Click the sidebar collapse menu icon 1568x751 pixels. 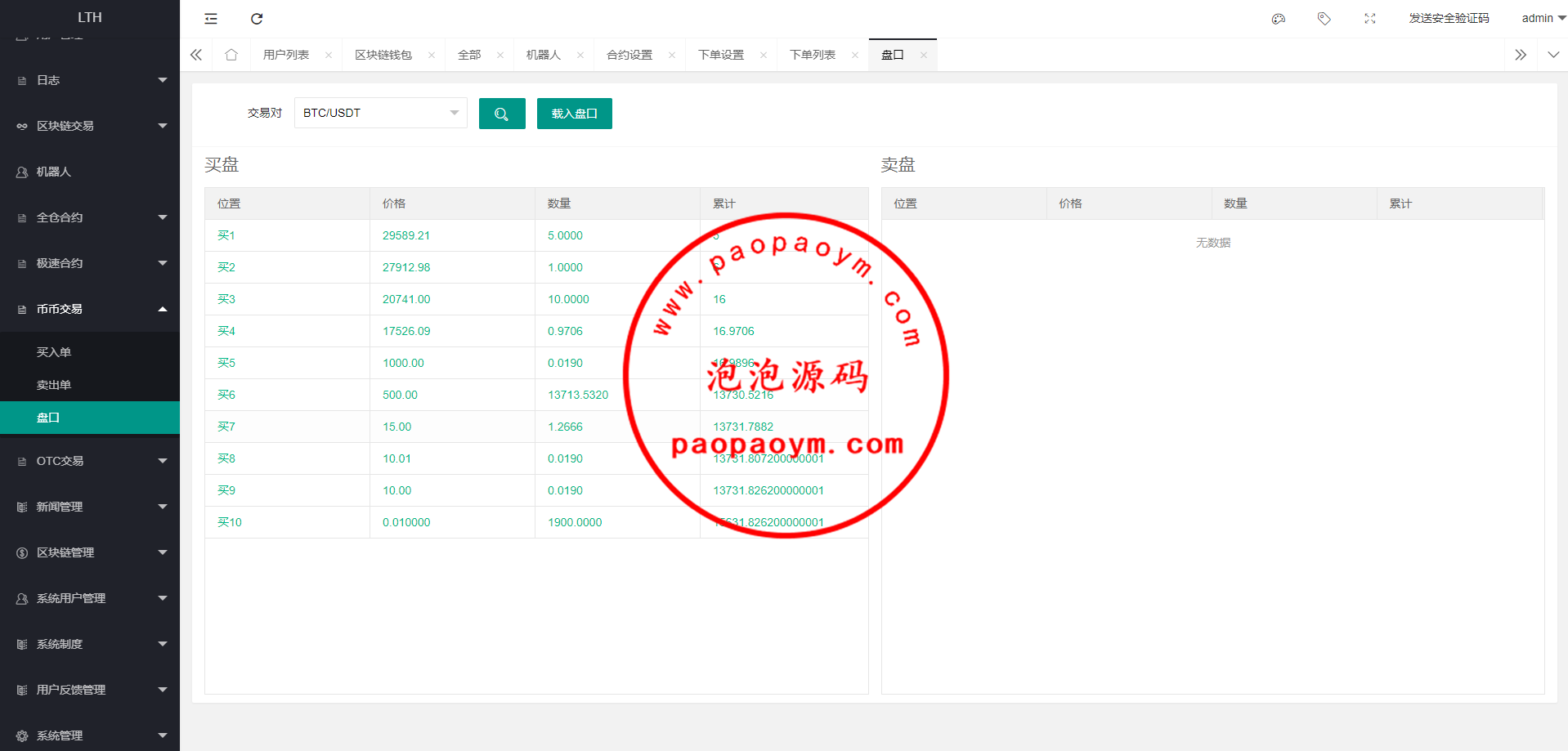[211, 19]
